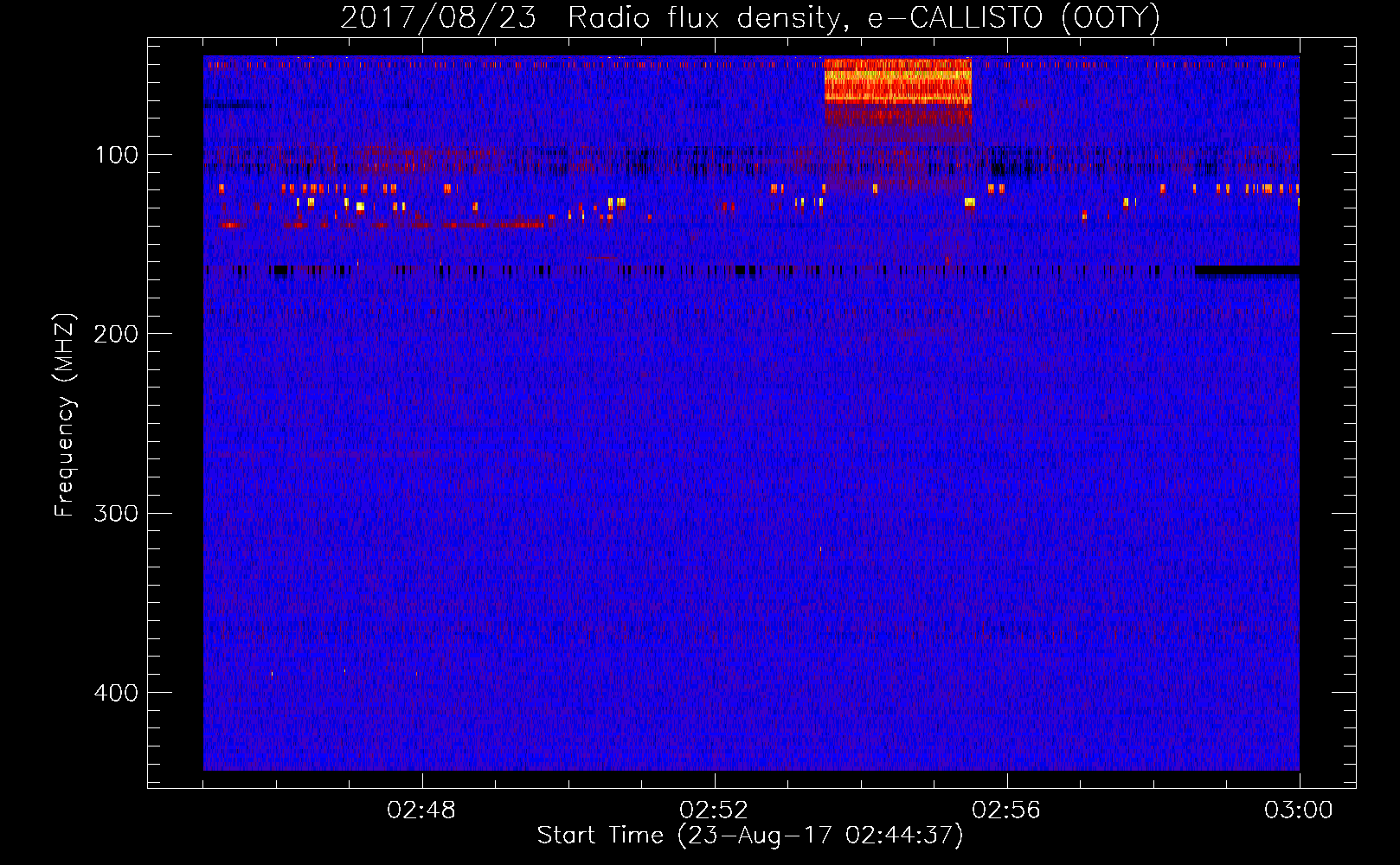Click the 02:56 time tick label

[1006, 811]
